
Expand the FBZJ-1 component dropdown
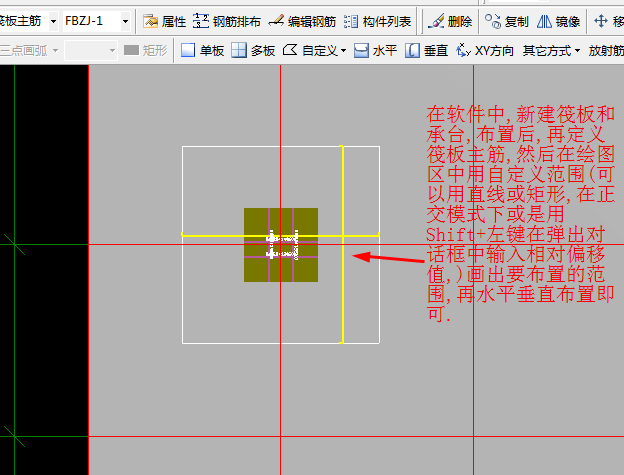click(x=125, y=21)
